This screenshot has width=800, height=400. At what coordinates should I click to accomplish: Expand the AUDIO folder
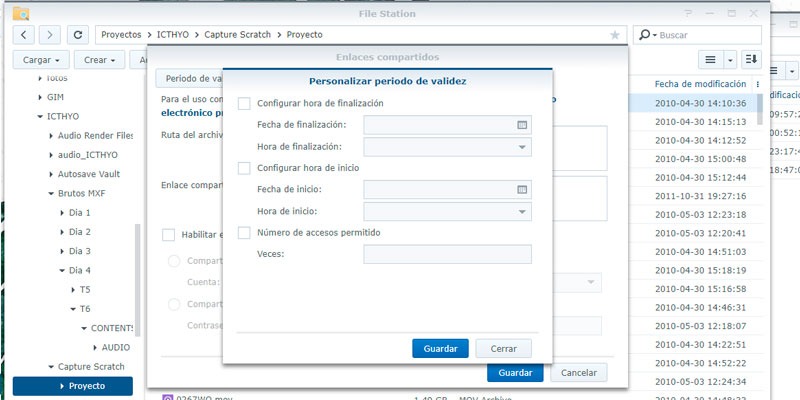(x=95, y=347)
